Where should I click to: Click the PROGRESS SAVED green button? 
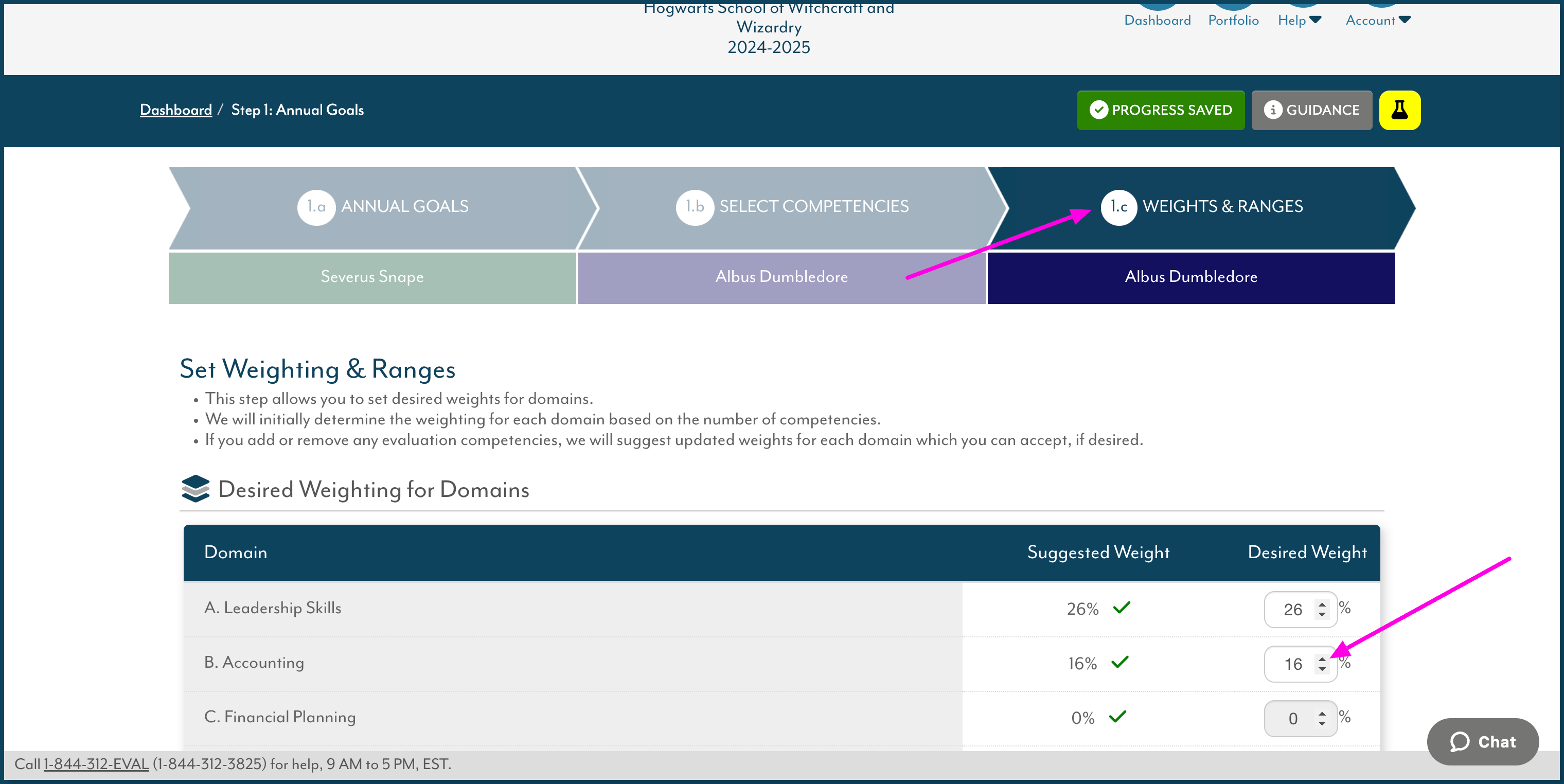[x=1160, y=110]
